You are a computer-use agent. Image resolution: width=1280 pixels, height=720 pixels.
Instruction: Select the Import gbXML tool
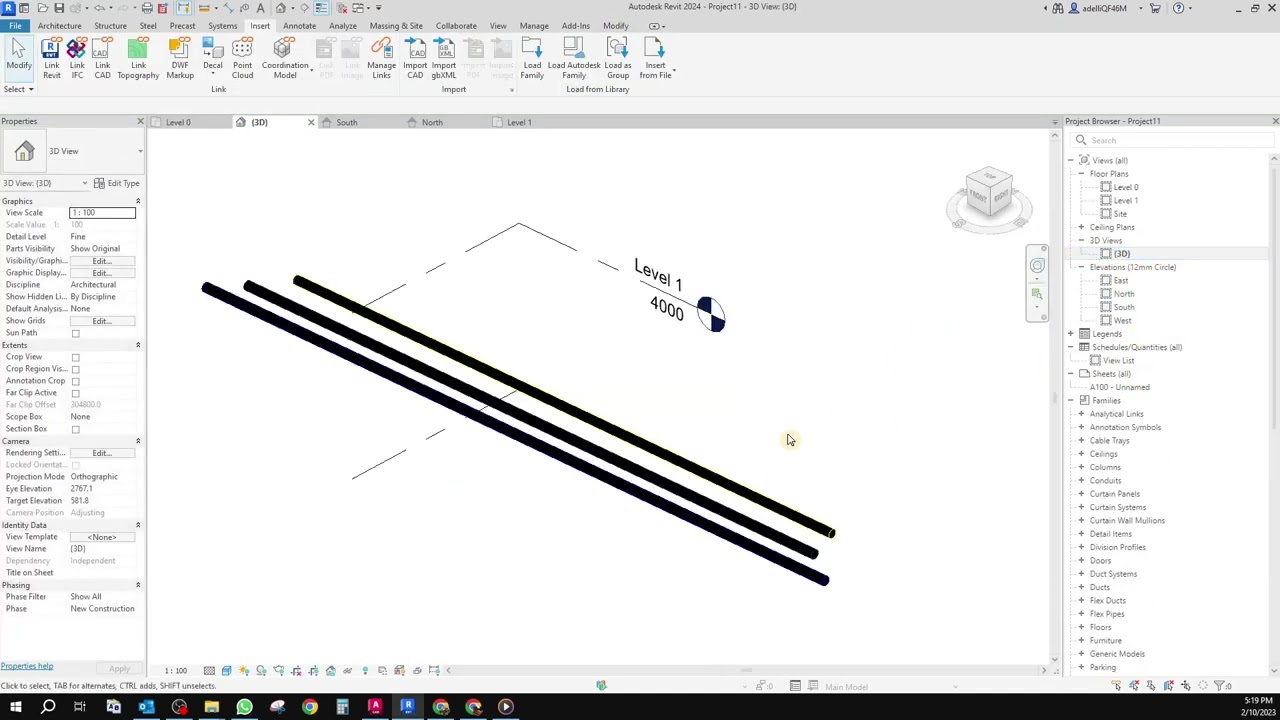tap(444, 58)
